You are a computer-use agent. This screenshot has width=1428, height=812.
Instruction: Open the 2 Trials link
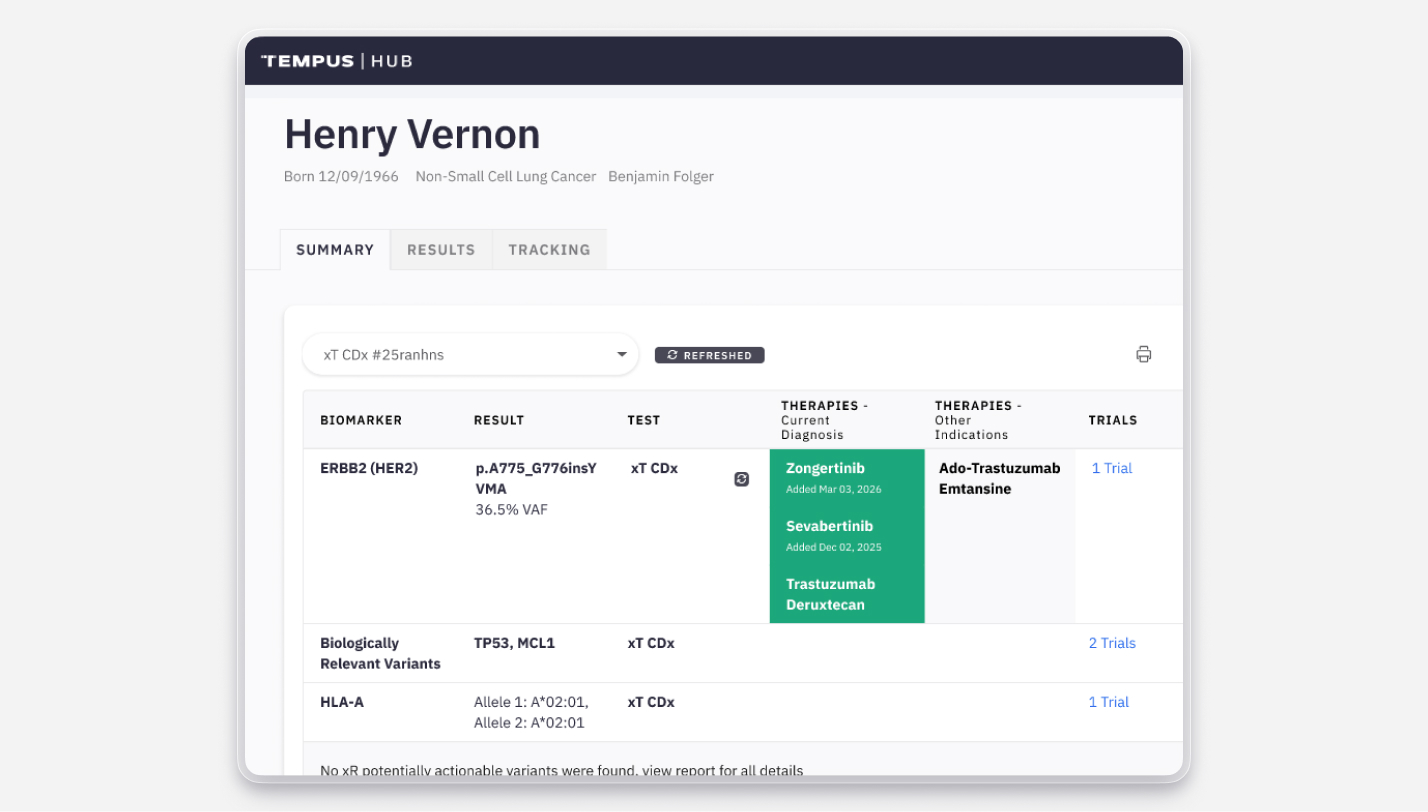[x=1111, y=643]
